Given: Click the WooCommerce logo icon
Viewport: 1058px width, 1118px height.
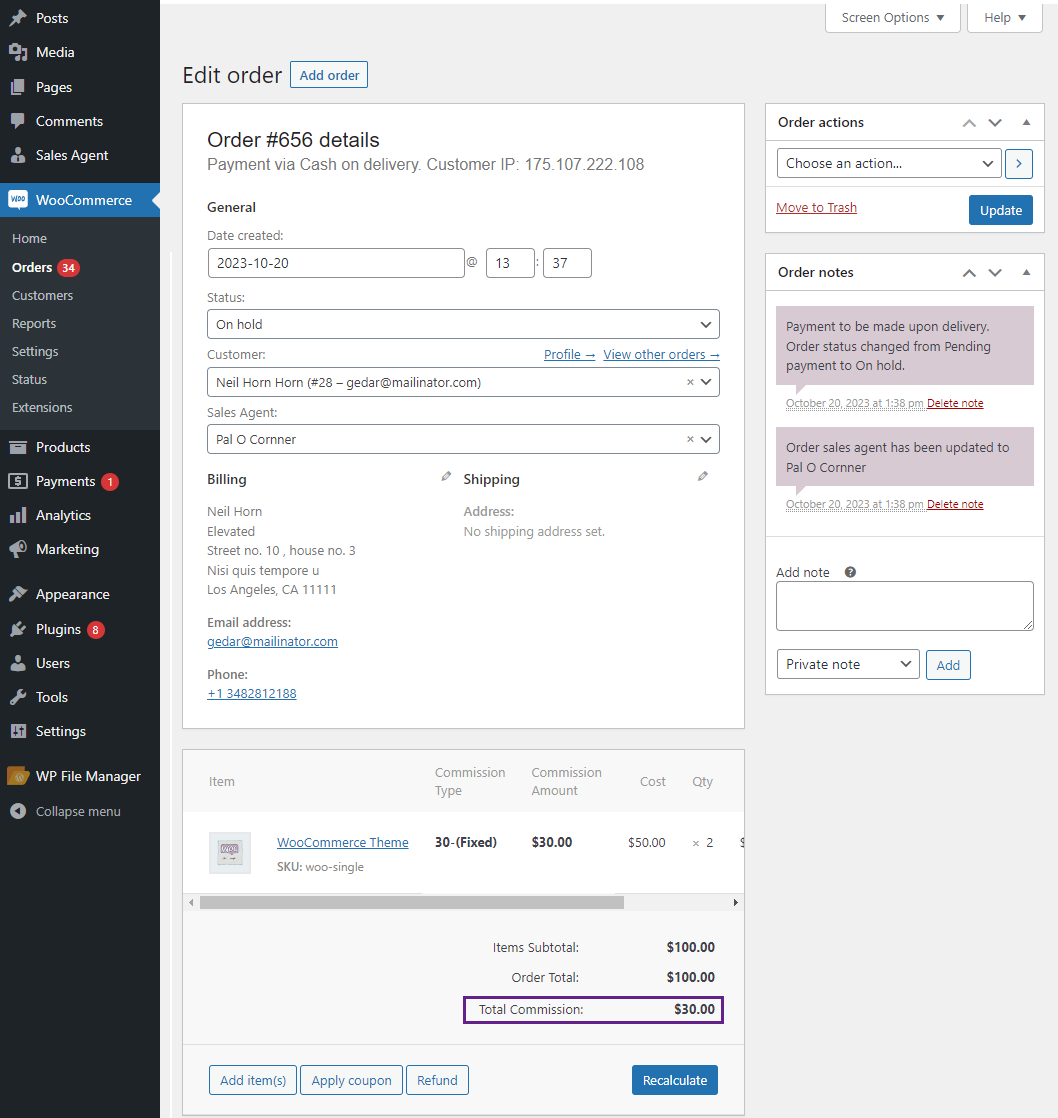Looking at the screenshot, I should pos(18,200).
